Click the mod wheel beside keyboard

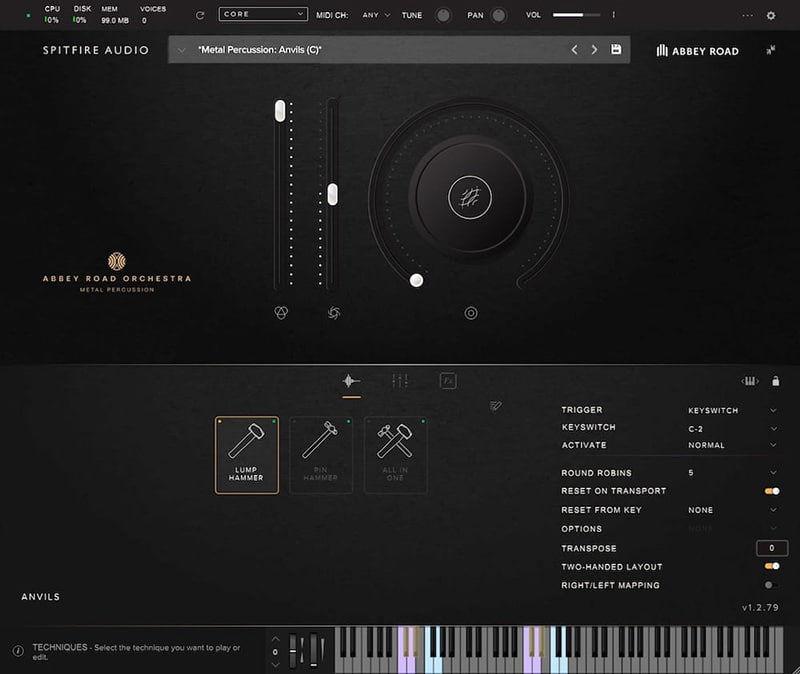[x=313, y=650]
